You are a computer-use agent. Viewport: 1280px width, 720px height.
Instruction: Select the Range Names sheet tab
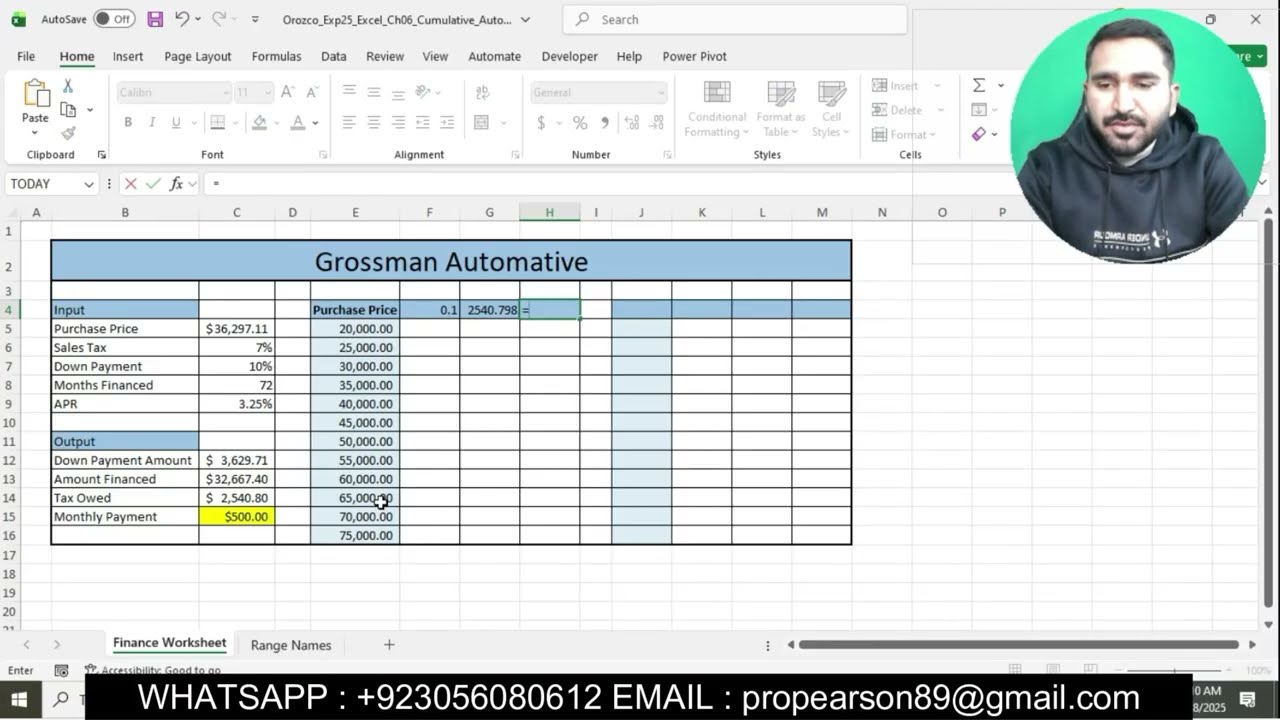point(291,645)
